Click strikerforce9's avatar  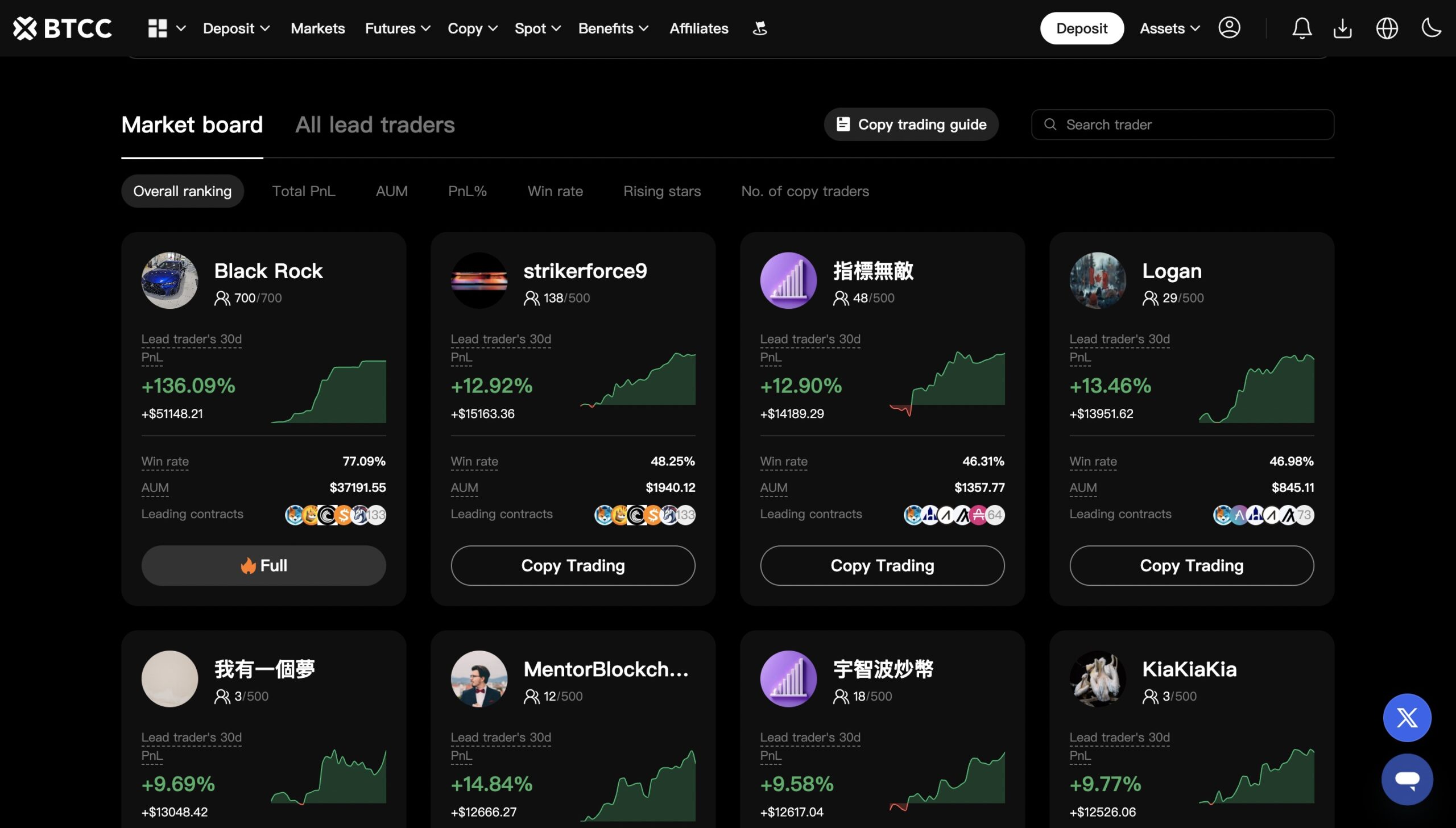pyautogui.click(x=479, y=280)
